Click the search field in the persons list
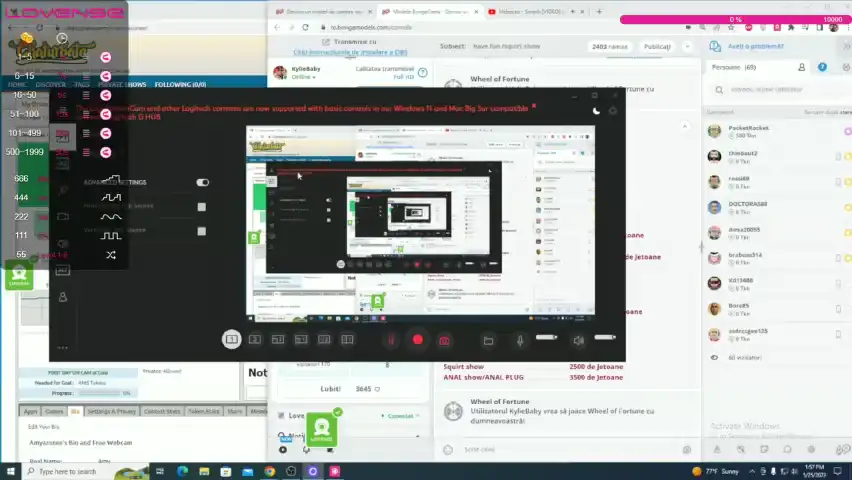The image size is (852, 480). 778,90
